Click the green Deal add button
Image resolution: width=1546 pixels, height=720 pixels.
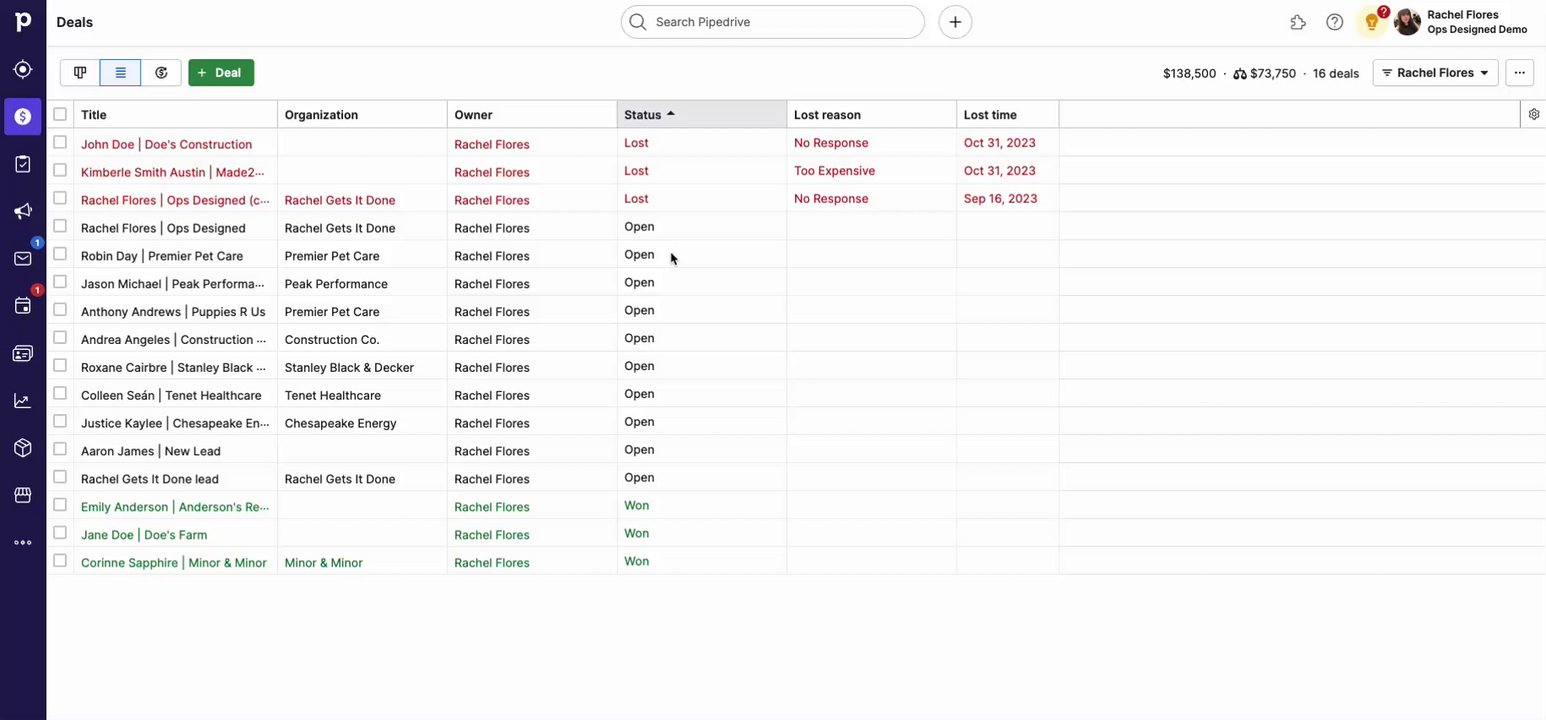click(221, 73)
